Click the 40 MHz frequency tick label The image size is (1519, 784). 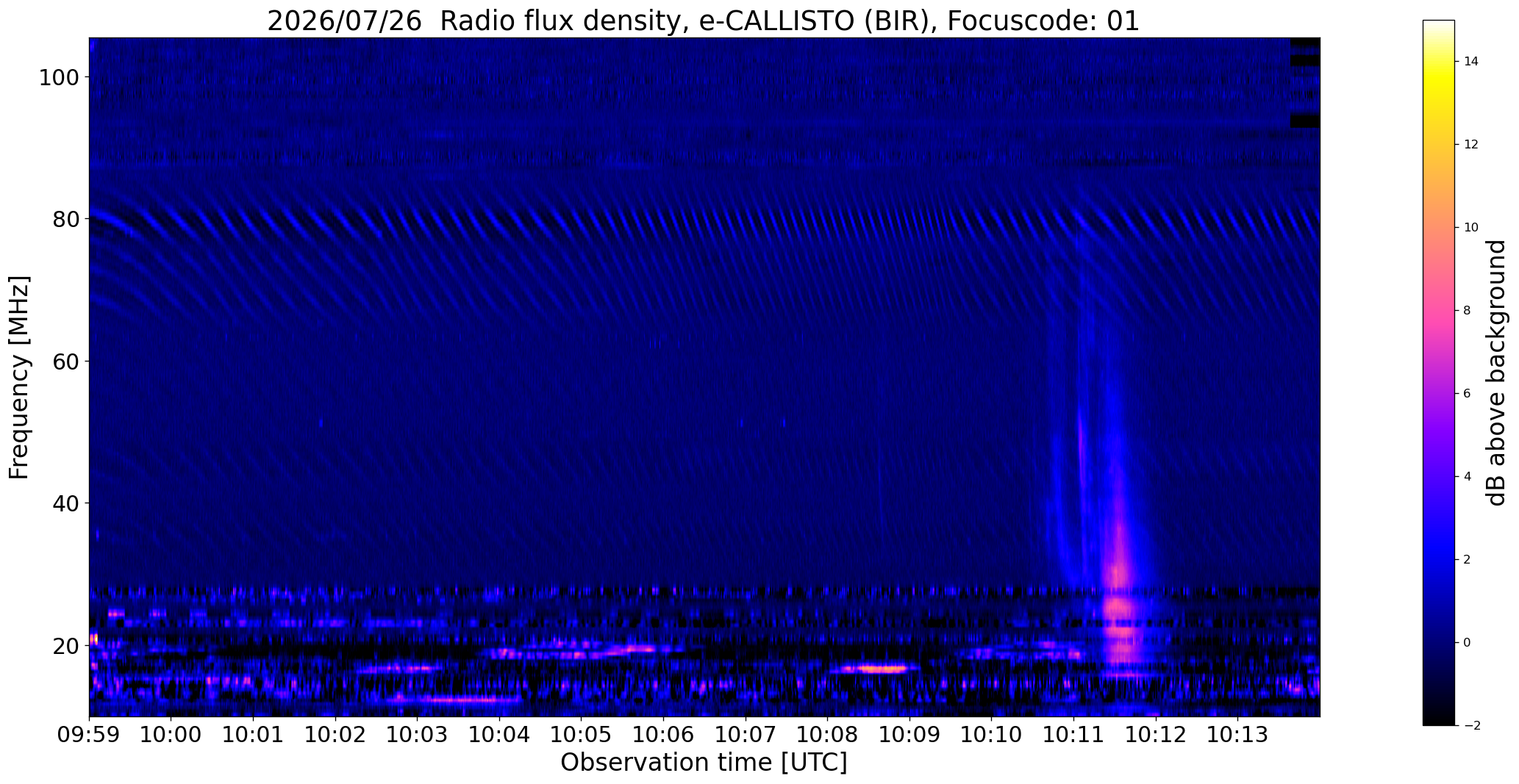pos(66,503)
